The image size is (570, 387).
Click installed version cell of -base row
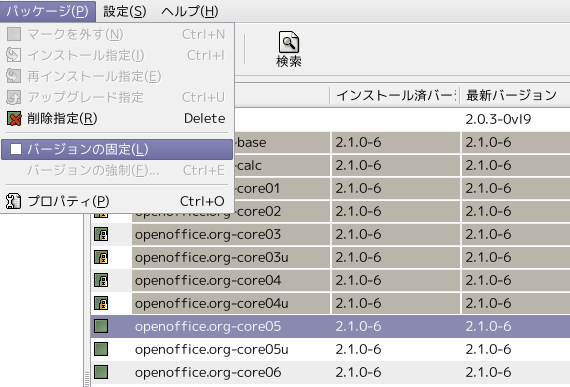[x=396, y=142]
